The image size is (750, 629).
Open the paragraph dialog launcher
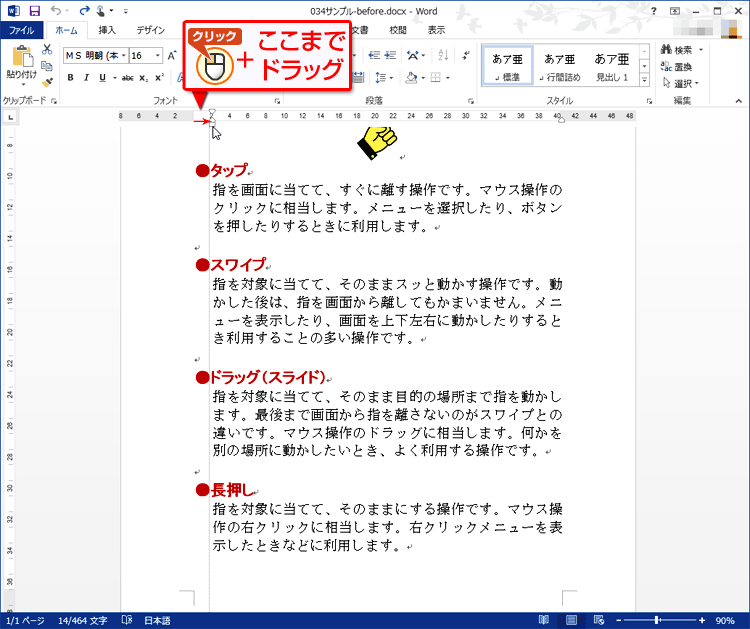point(471,101)
